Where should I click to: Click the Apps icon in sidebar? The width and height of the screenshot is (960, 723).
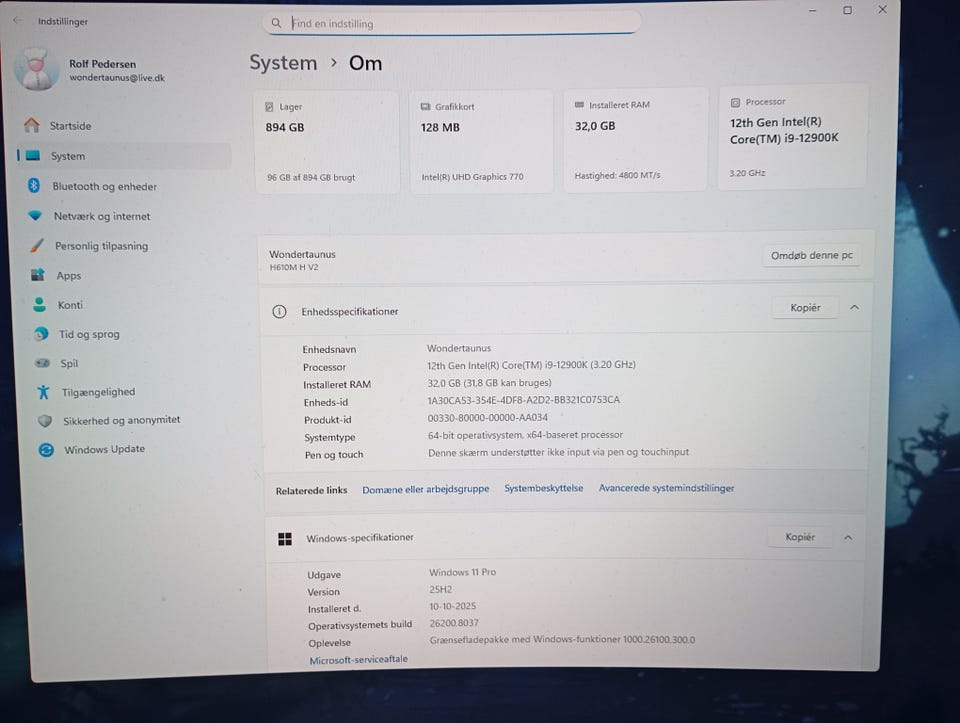38,274
